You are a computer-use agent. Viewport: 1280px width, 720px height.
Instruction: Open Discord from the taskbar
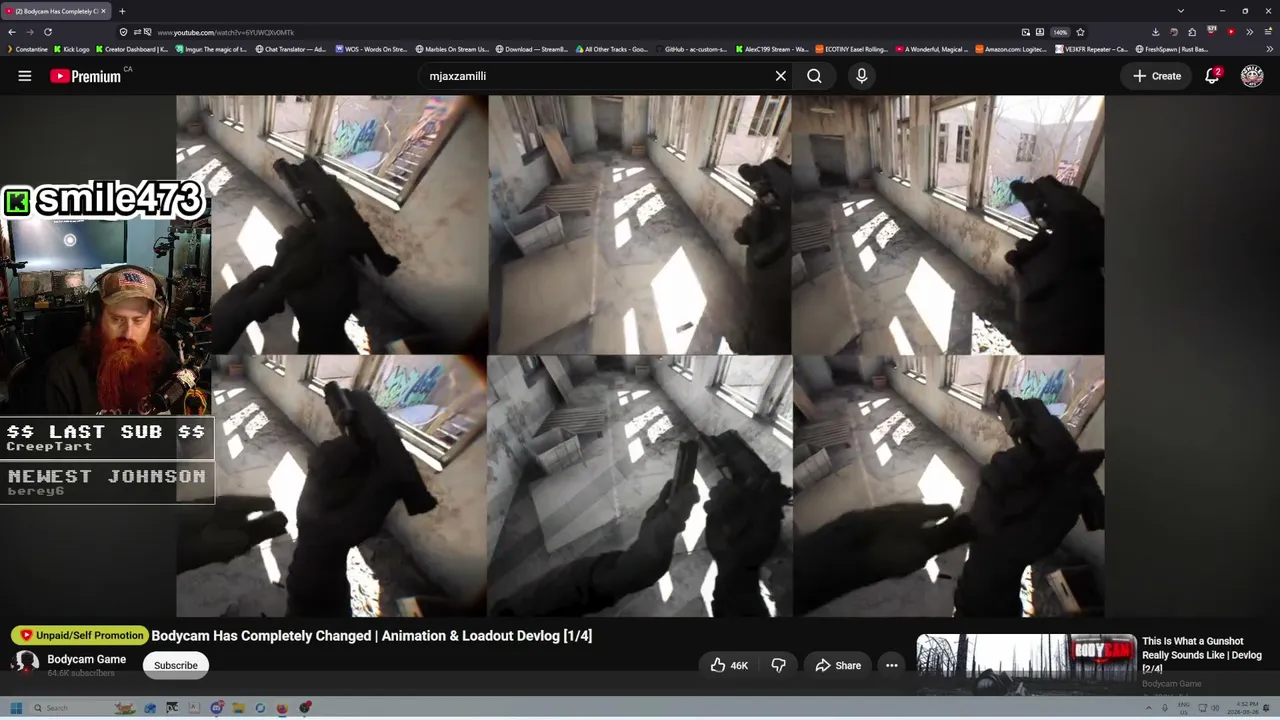pos(216,708)
